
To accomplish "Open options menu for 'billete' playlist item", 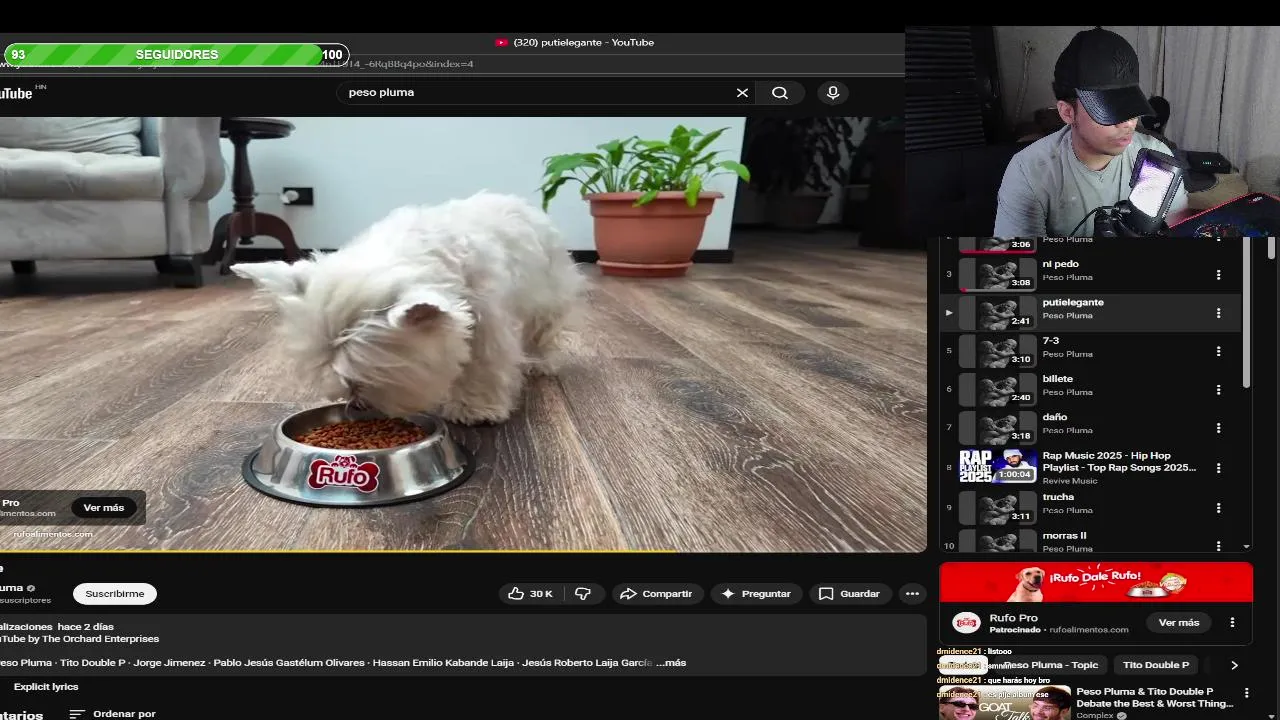I will [x=1218, y=390].
